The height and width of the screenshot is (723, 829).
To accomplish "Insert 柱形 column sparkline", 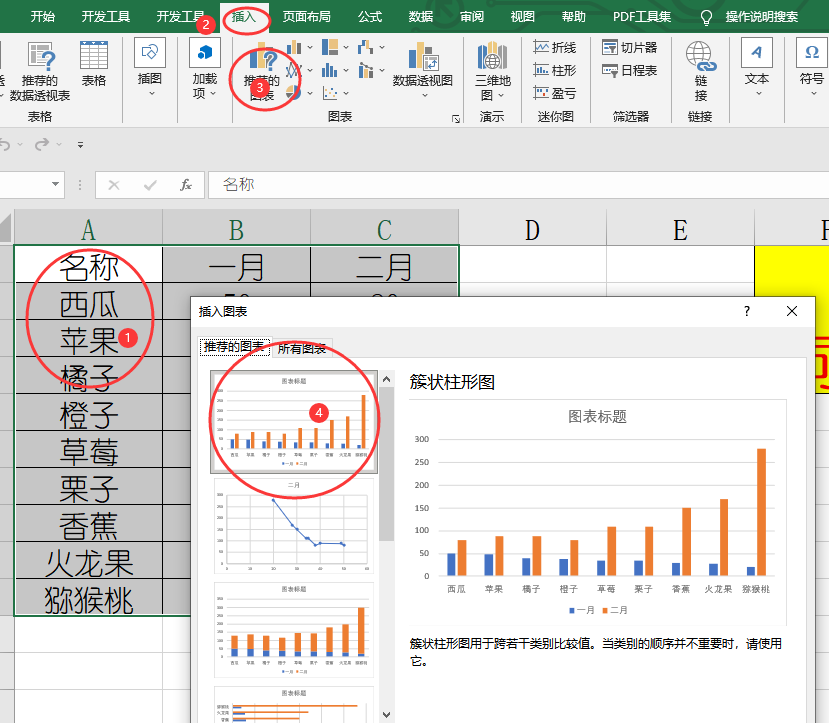I will coord(555,70).
